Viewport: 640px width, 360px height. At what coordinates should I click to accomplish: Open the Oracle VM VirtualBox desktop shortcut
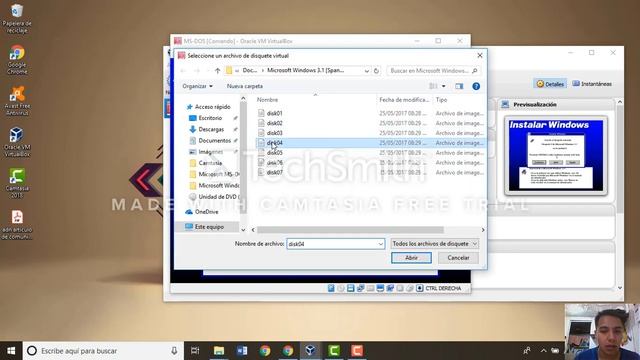(17, 142)
